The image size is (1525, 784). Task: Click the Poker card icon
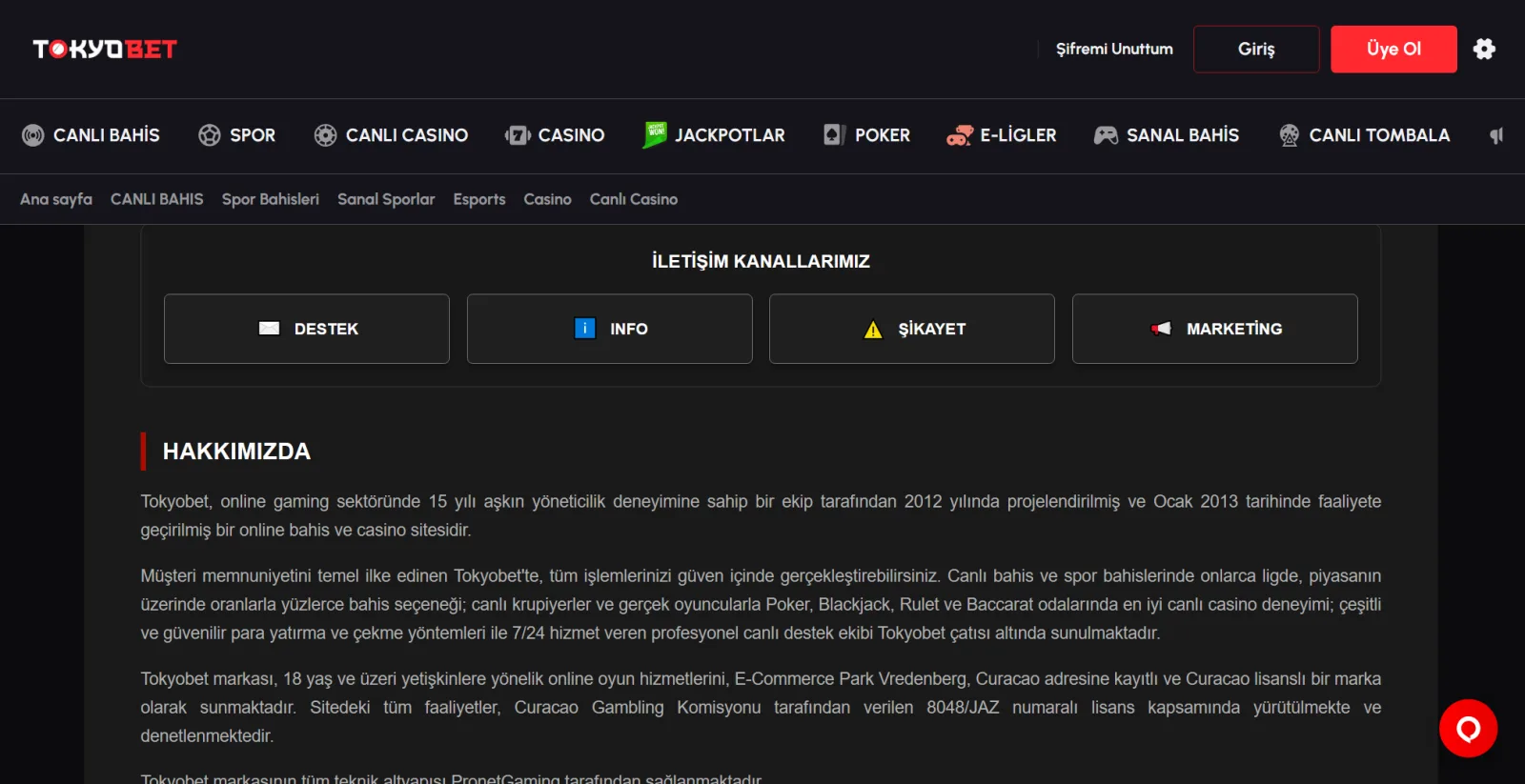(x=835, y=135)
